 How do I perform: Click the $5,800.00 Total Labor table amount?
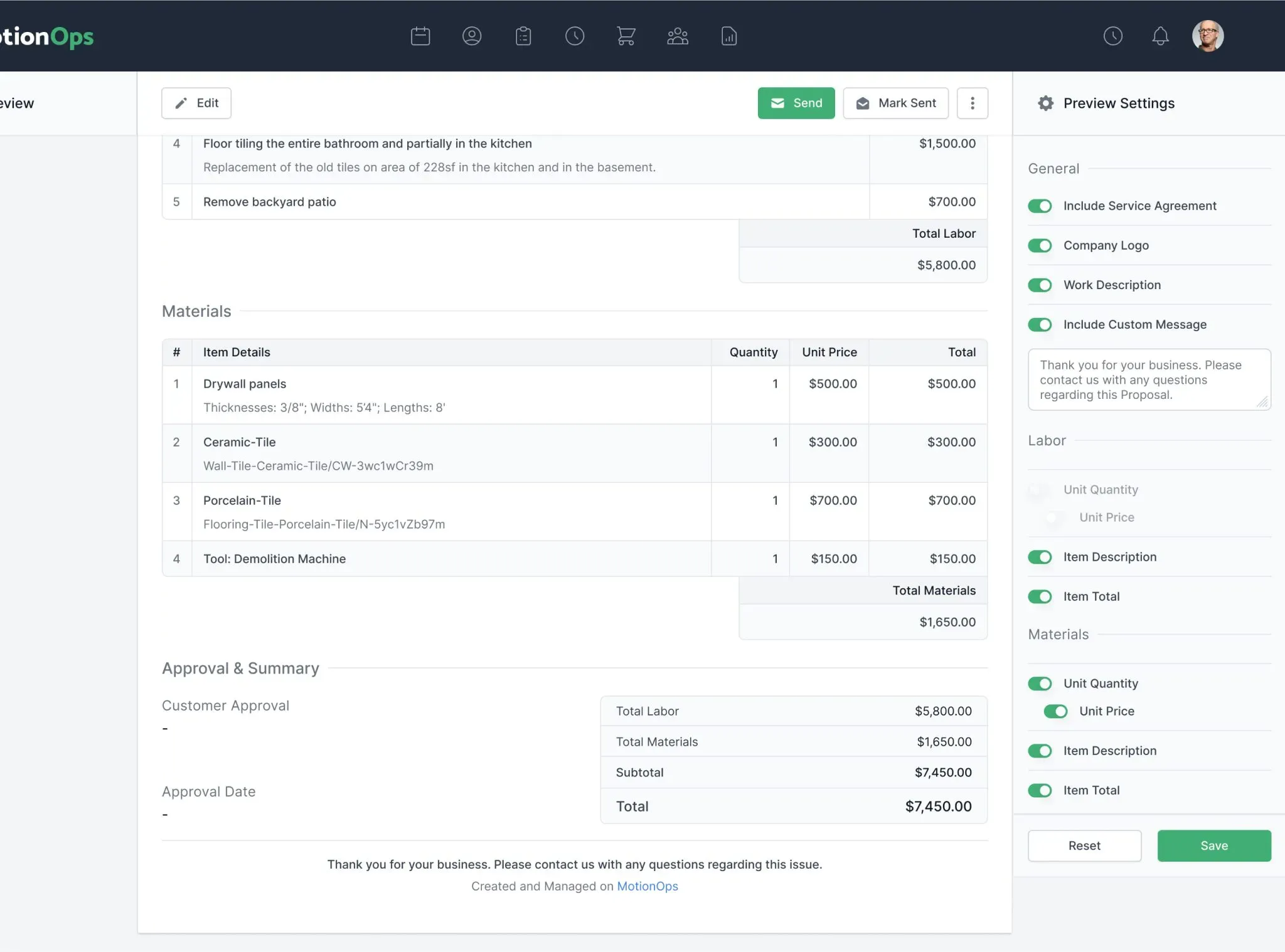pos(946,265)
